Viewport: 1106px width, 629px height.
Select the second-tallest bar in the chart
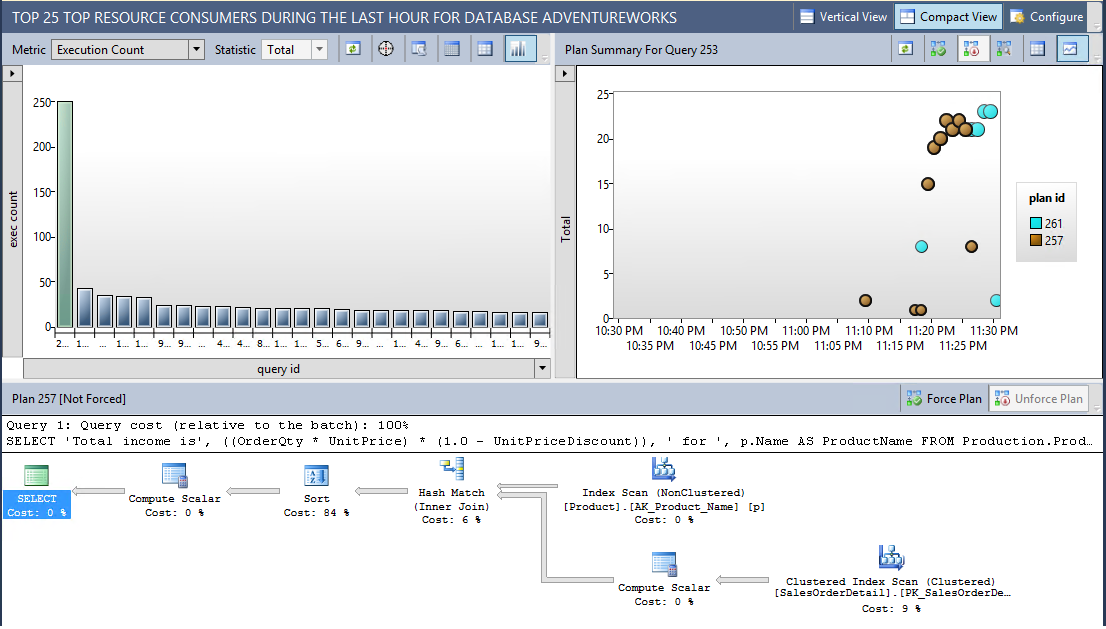pos(85,307)
